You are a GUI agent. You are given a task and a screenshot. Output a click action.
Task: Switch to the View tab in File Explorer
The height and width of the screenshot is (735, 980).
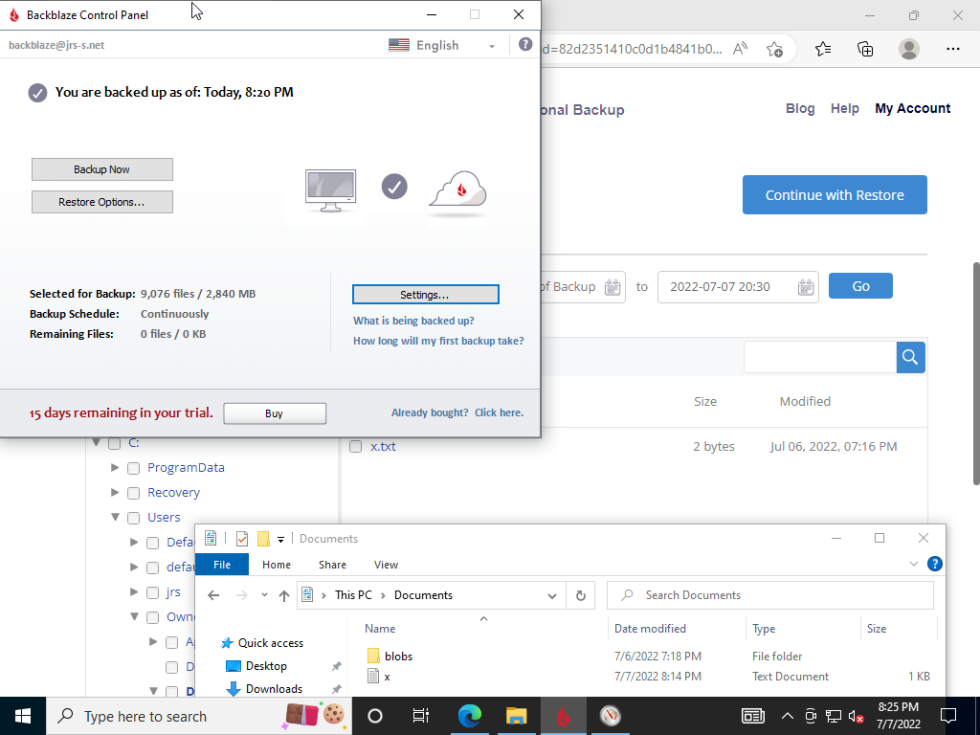386,564
